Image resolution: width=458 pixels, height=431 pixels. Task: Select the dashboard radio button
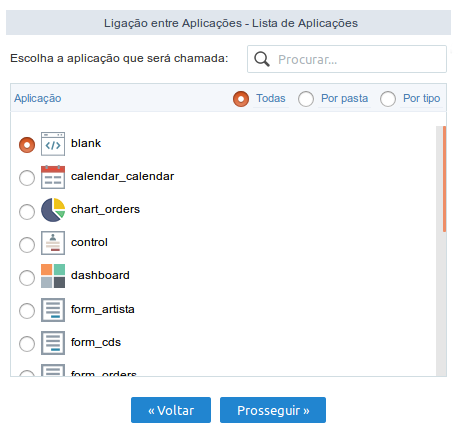pyautogui.click(x=27, y=278)
